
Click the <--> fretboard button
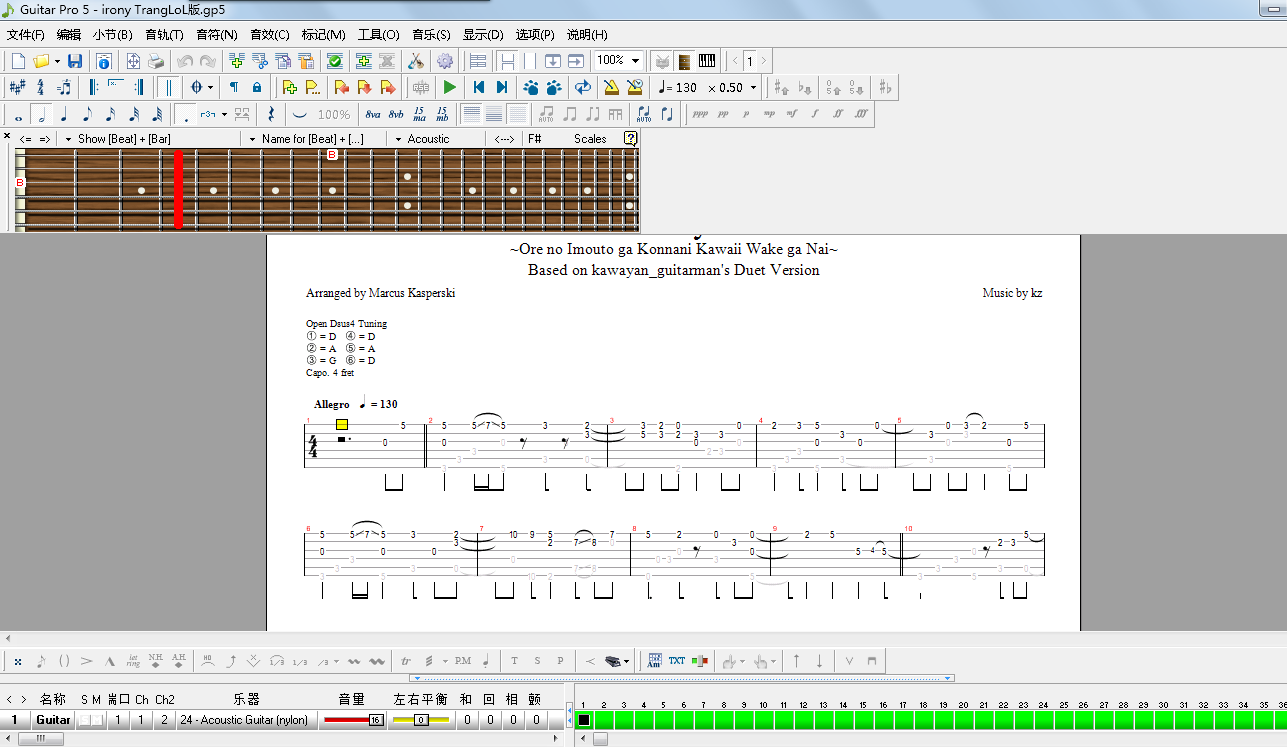click(504, 139)
